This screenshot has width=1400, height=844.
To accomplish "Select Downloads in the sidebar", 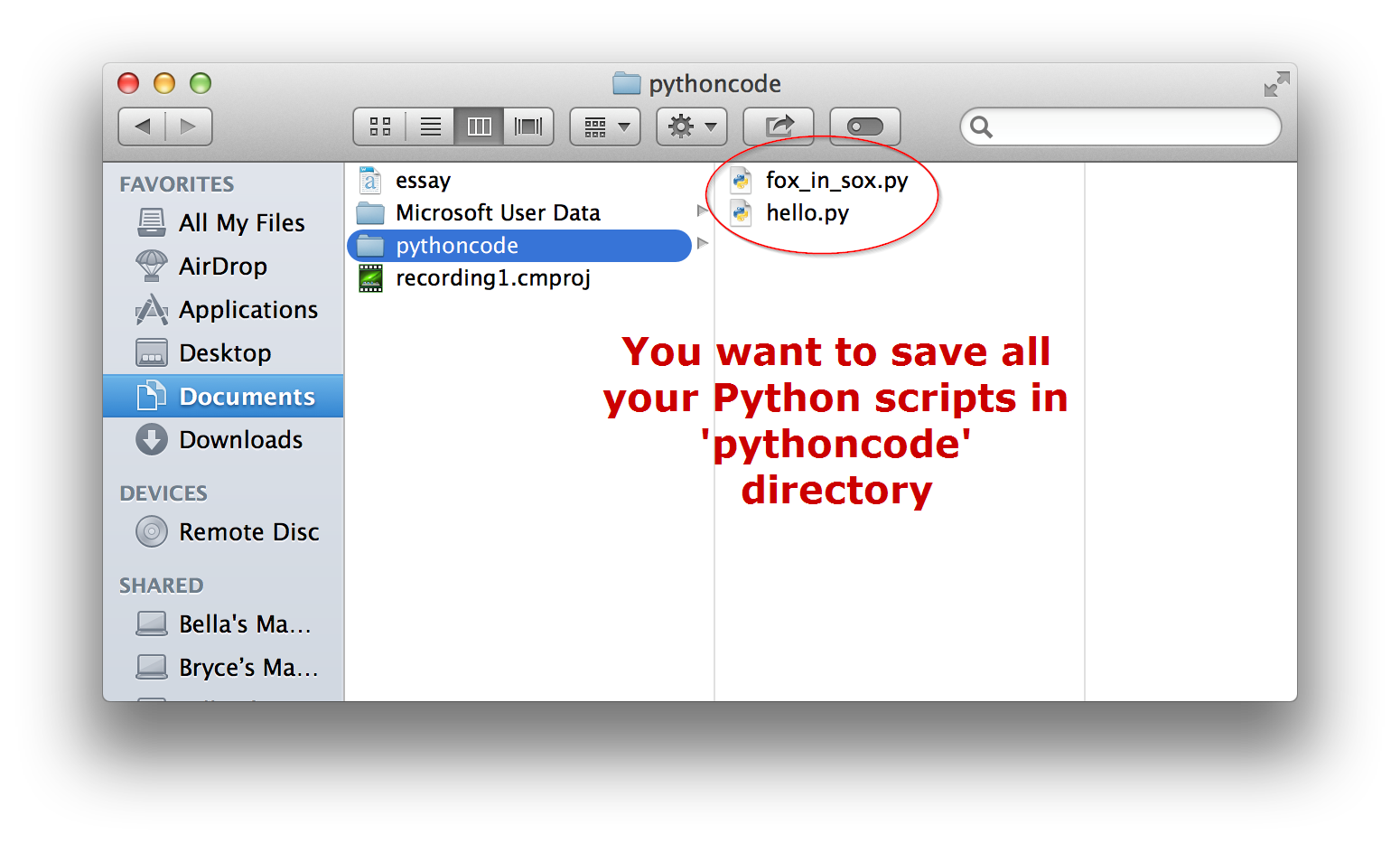I will point(240,440).
